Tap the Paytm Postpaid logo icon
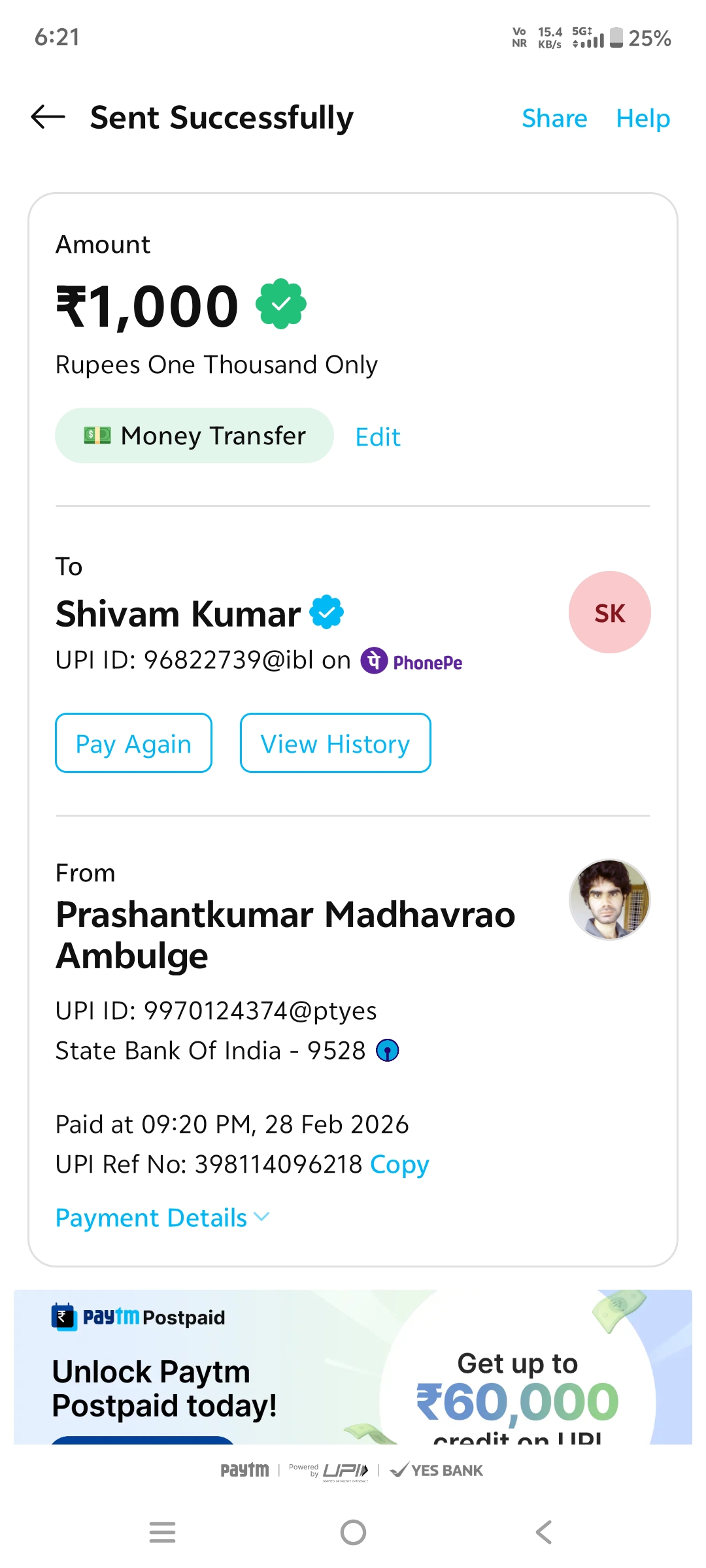The width and height of the screenshot is (706, 1568). tap(64, 1317)
